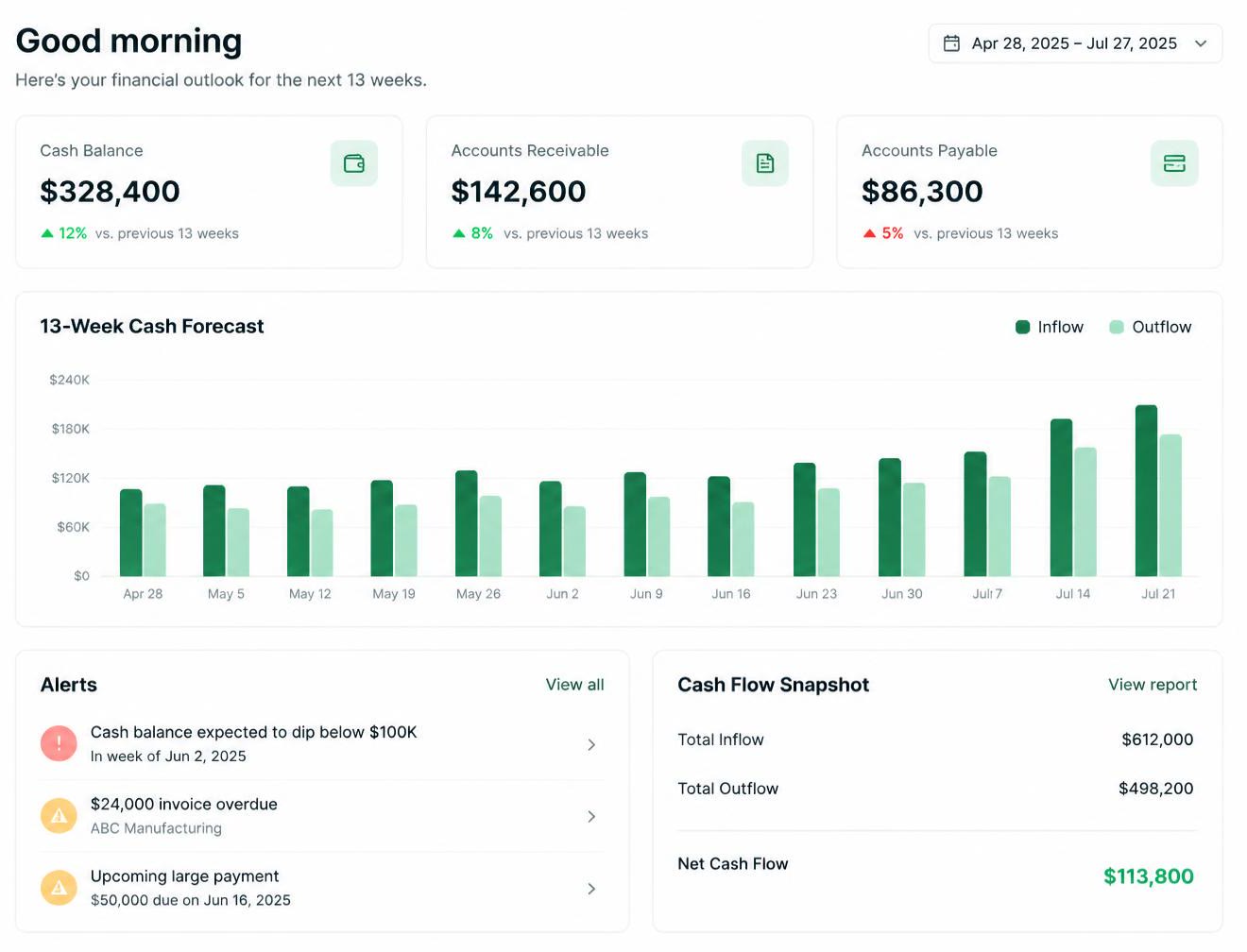1247x952 pixels.
Task: Click the Good morning heading
Action: (x=129, y=41)
